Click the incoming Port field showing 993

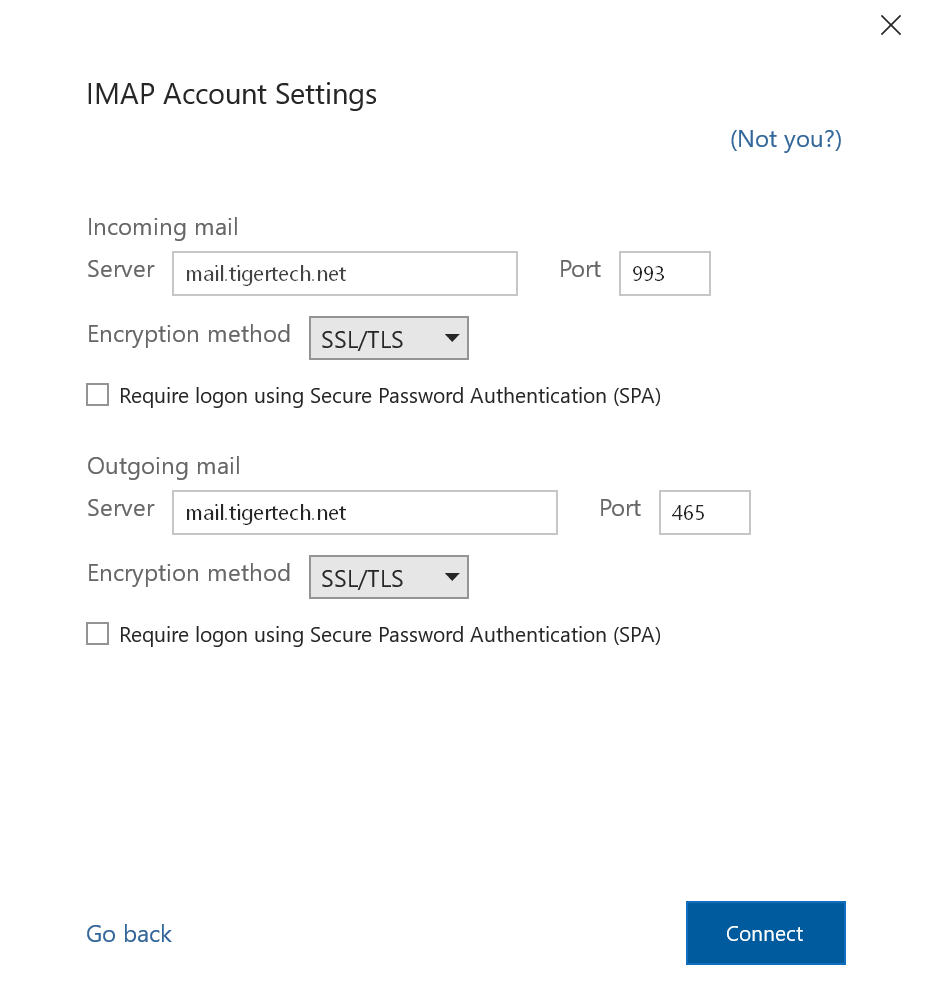664,273
